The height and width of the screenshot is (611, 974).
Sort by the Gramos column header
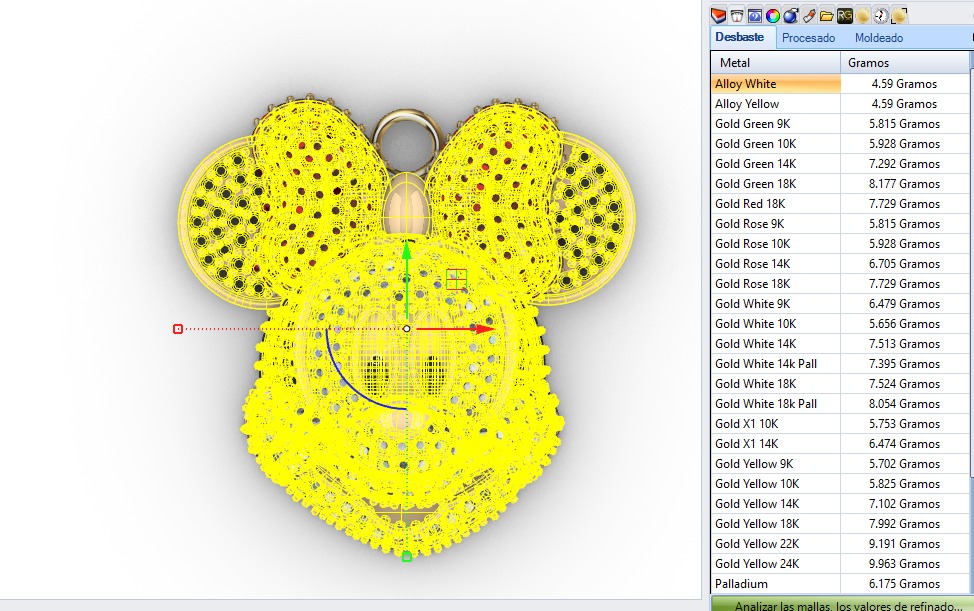click(904, 63)
